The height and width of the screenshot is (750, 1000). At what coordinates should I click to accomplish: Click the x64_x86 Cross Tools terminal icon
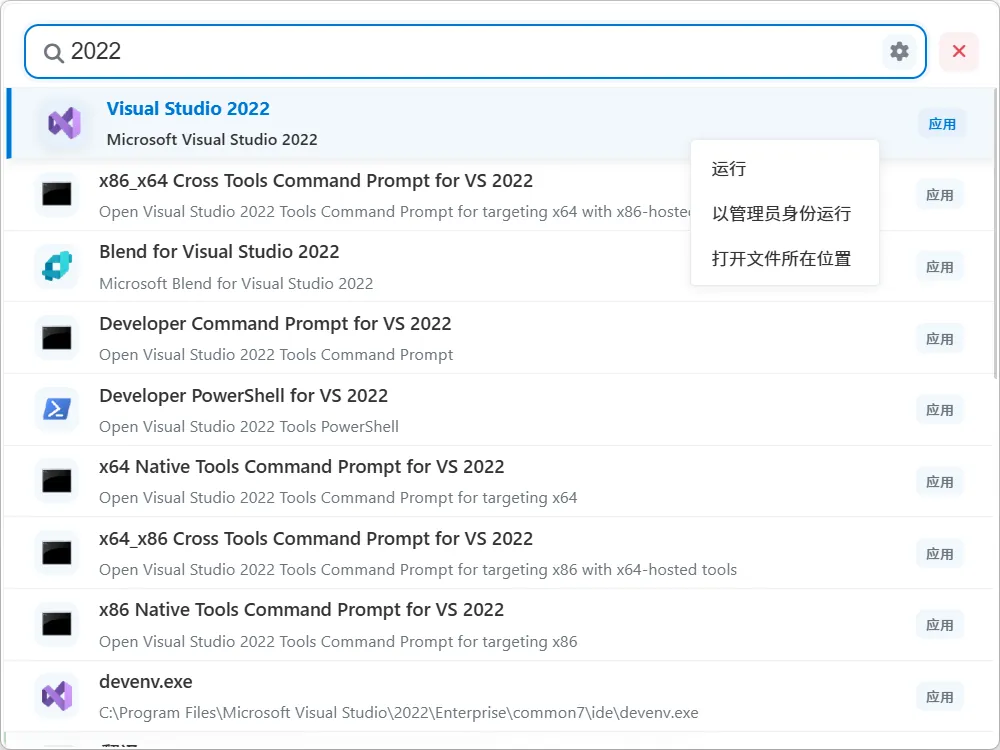click(57, 553)
